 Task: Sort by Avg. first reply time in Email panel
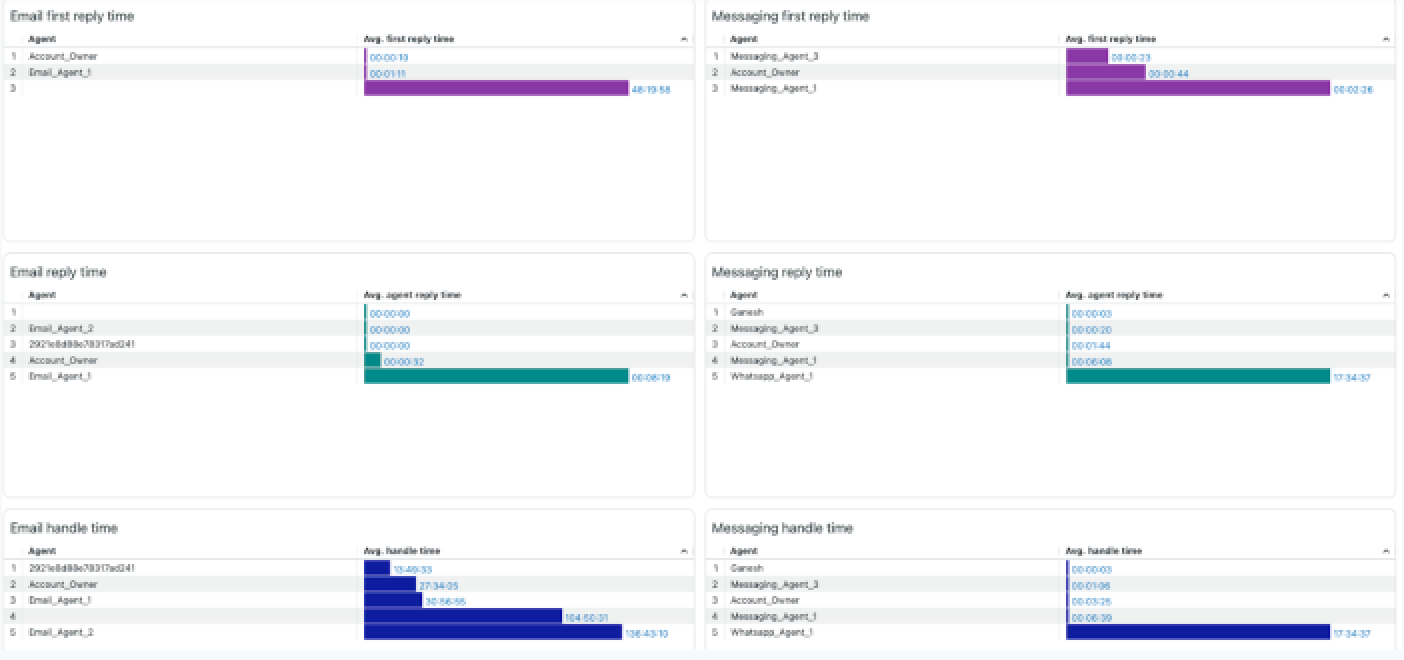click(408, 39)
